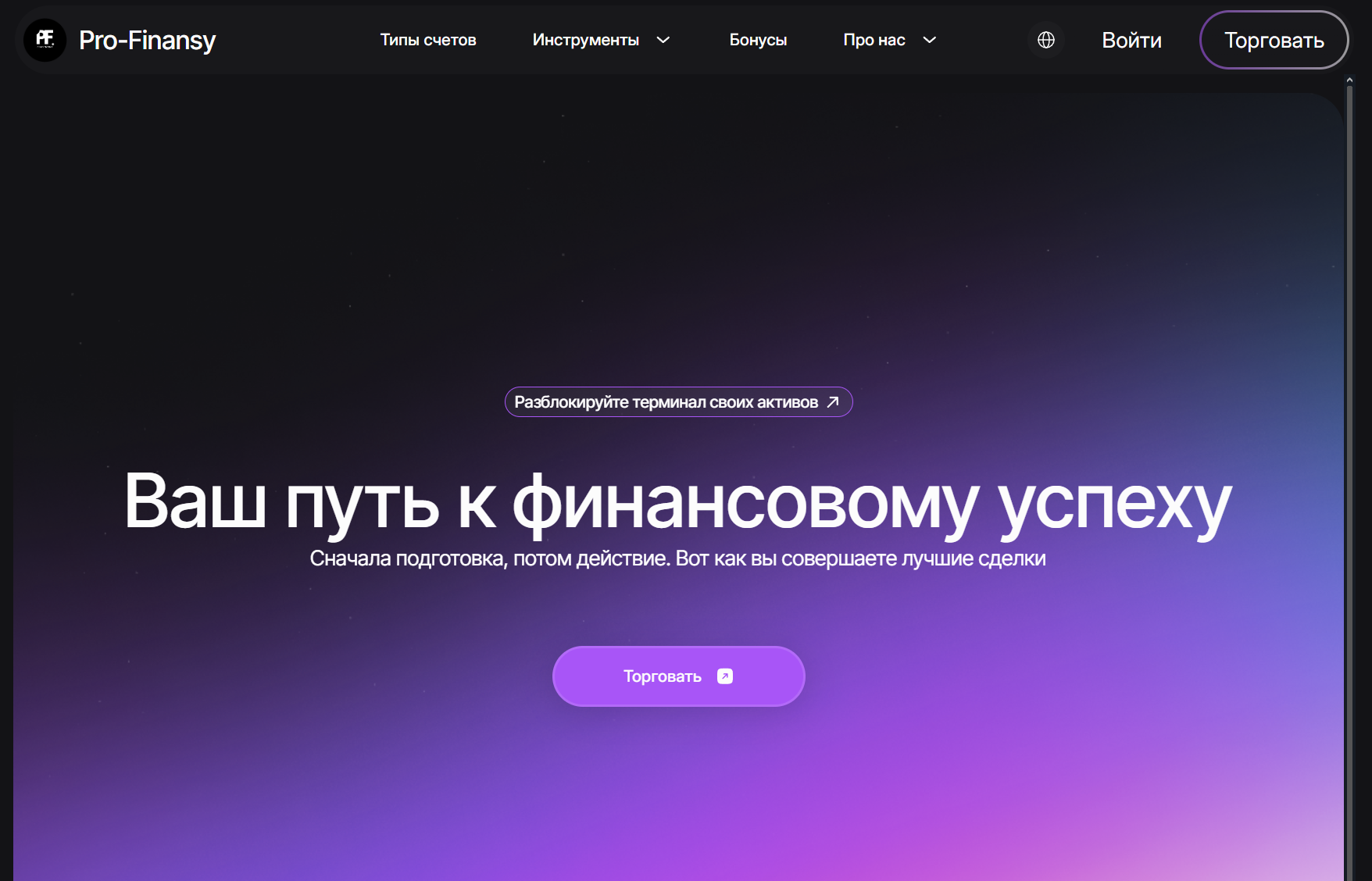
Task: Open the Бонусы navigation item
Action: tap(758, 40)
